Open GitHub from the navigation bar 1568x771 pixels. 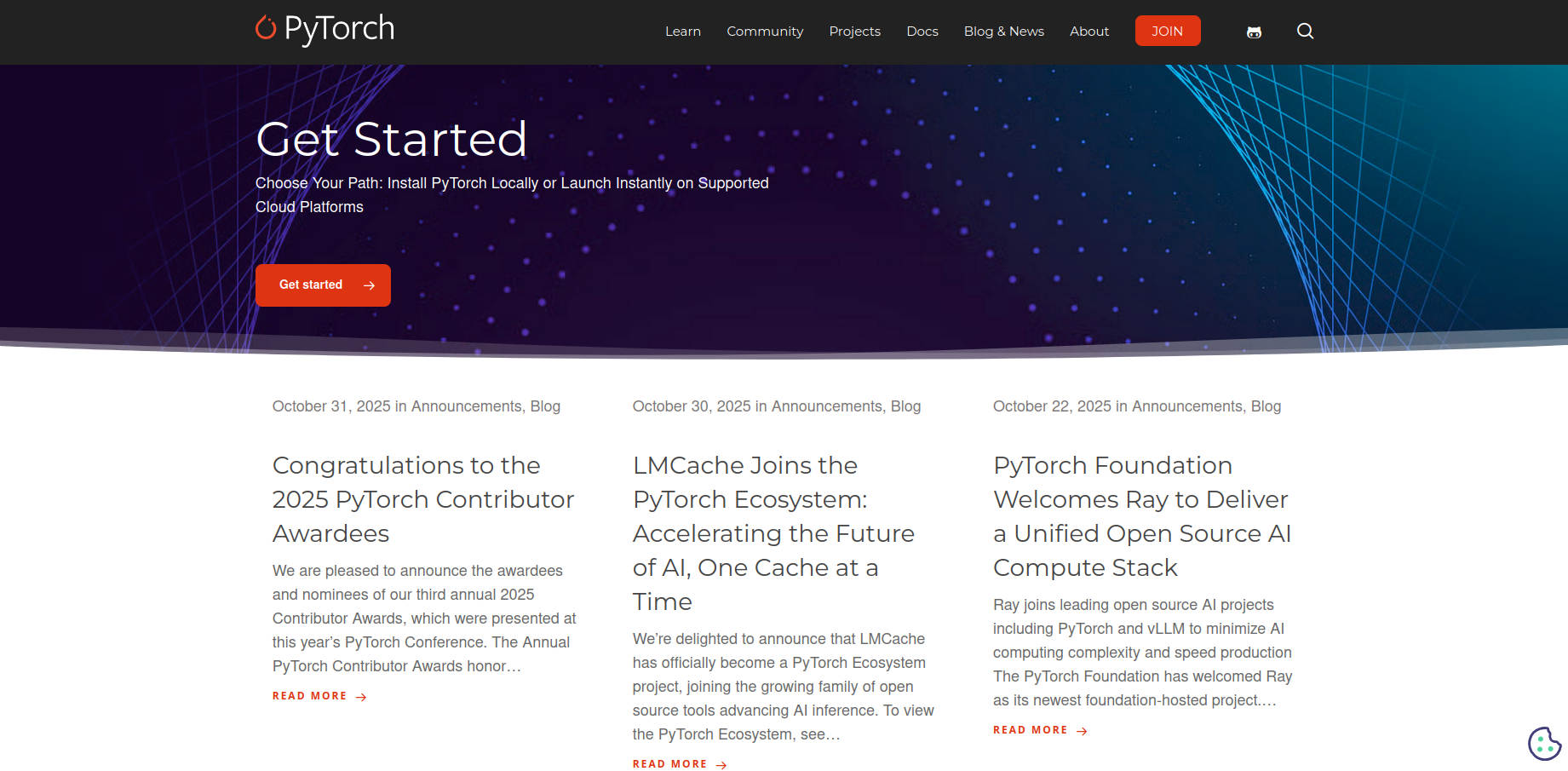1253,32
